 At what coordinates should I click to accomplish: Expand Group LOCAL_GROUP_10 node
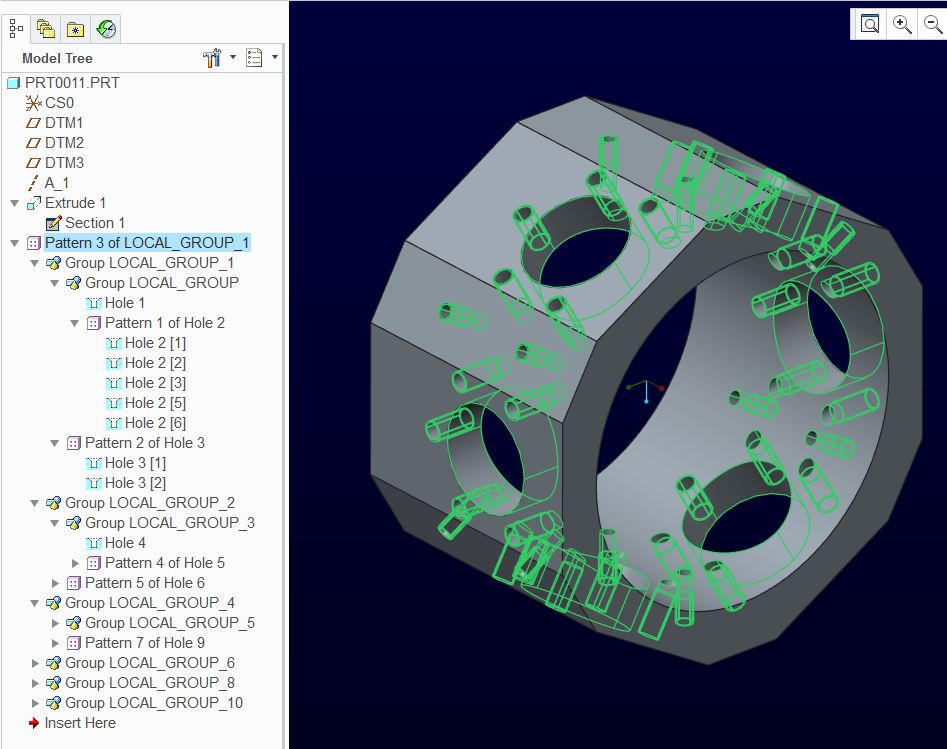pyautogui.click(x=35, y=702)
